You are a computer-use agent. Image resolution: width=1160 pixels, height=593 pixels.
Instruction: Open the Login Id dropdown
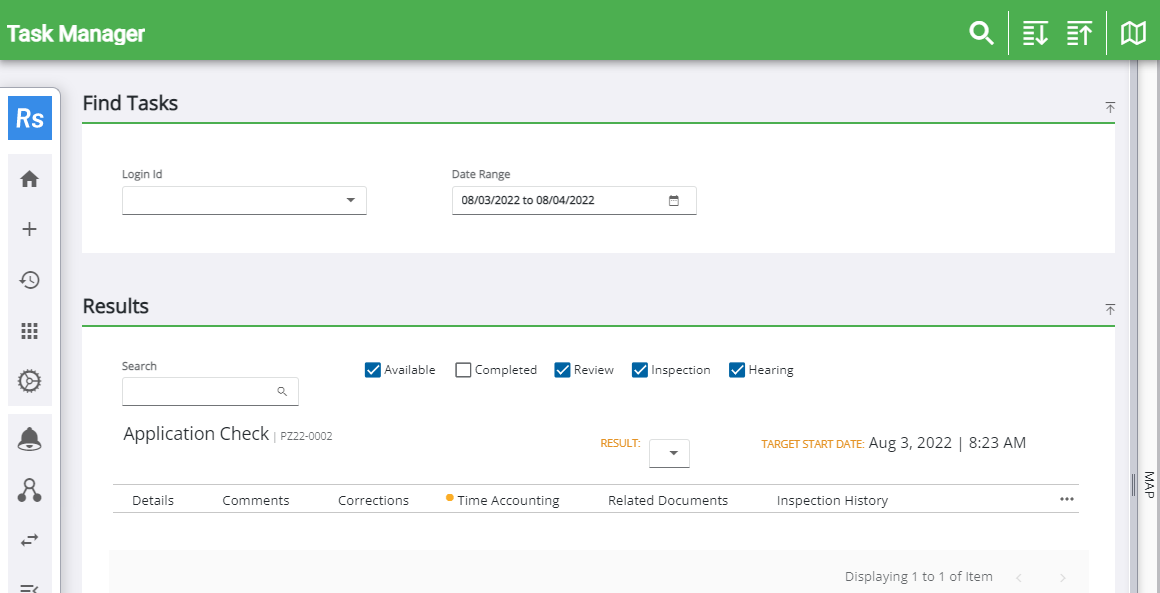click(350, 200)
